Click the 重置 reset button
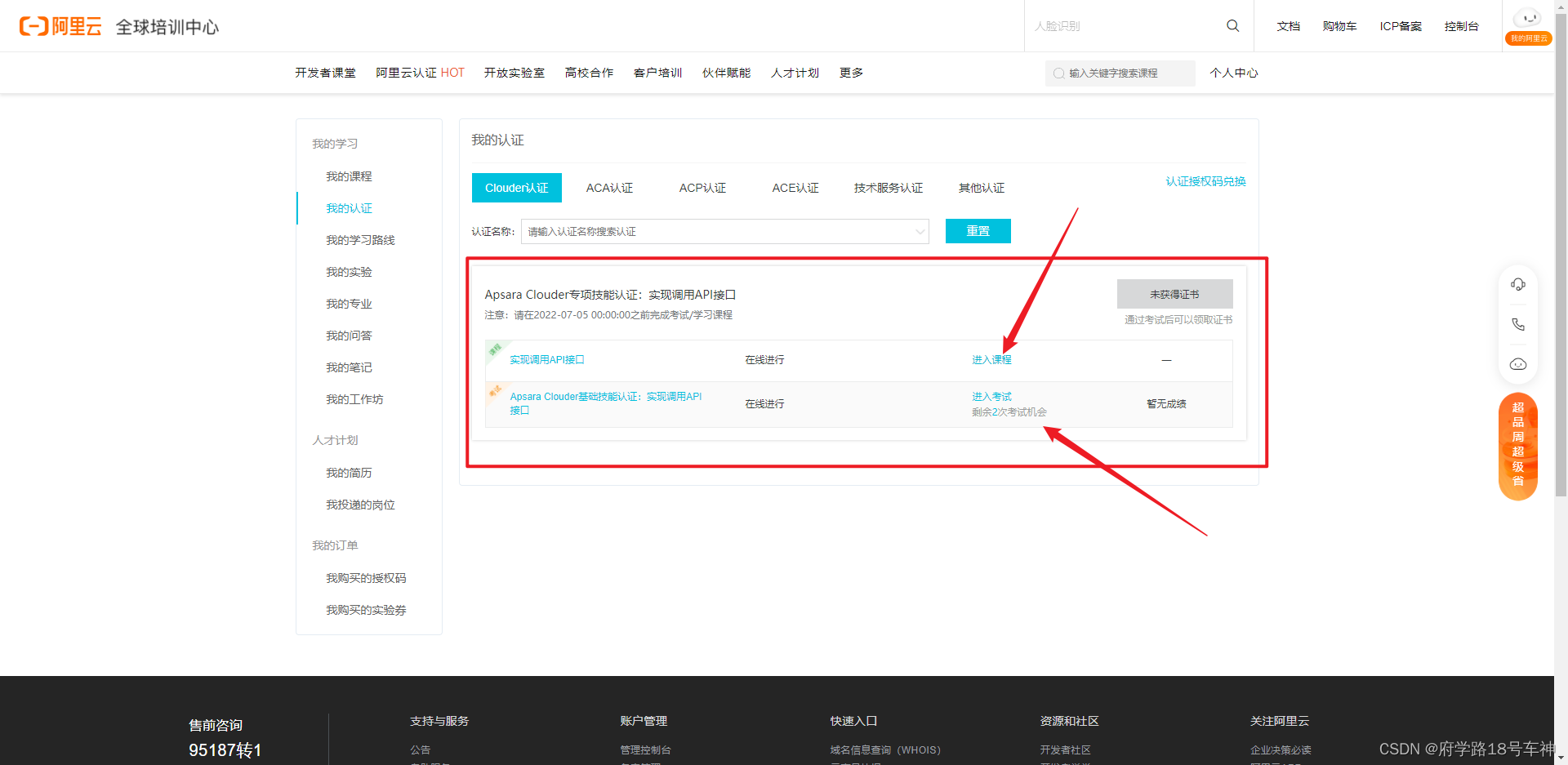Screen dimensions: 1568x765 [978, 231]
